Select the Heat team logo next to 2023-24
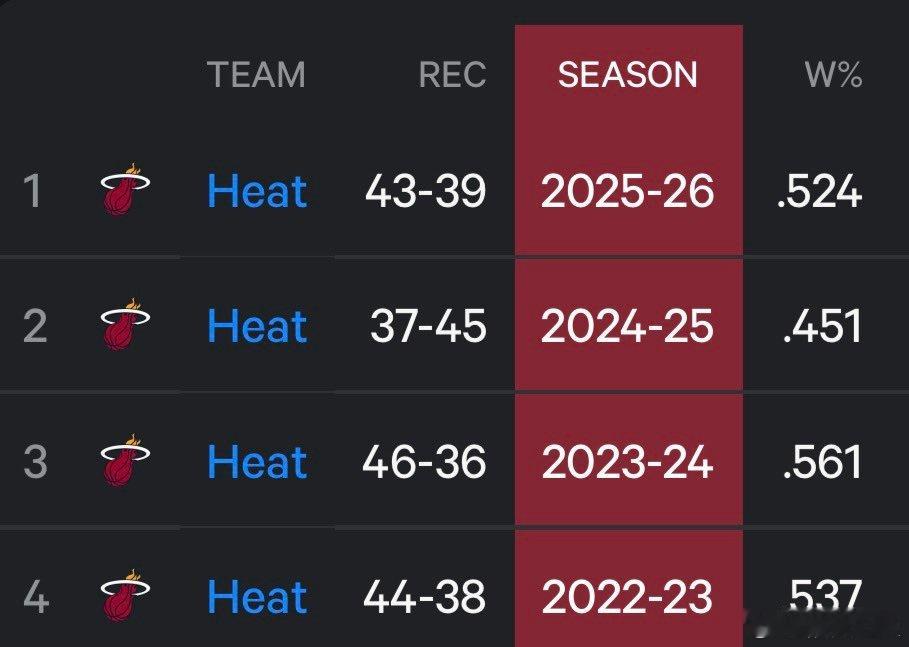Image resolution: width=909 pixels, height=647 pixels. click(x=124, y=460)
